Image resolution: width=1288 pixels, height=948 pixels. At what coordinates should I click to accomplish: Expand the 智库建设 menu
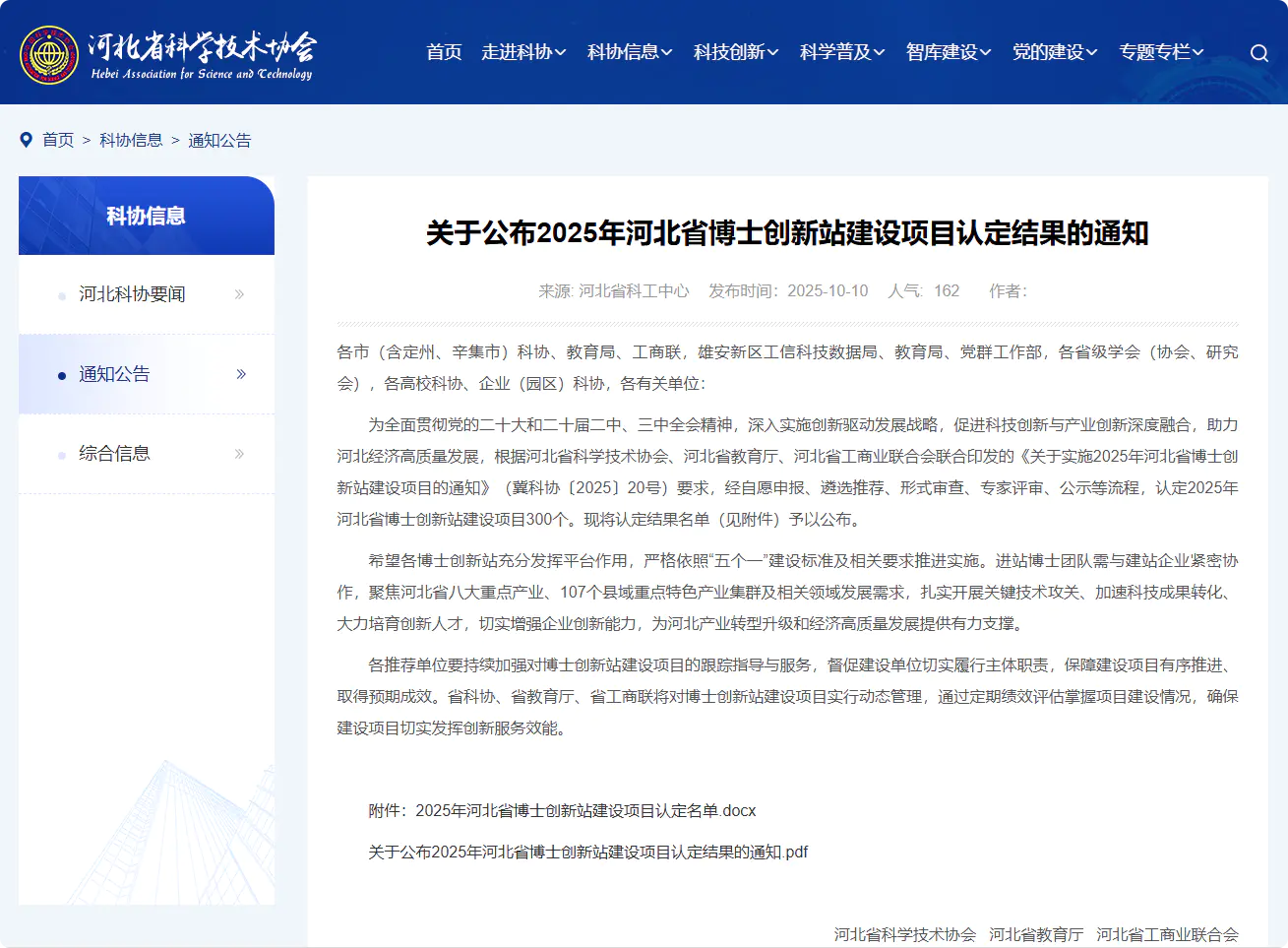(948, 52)
